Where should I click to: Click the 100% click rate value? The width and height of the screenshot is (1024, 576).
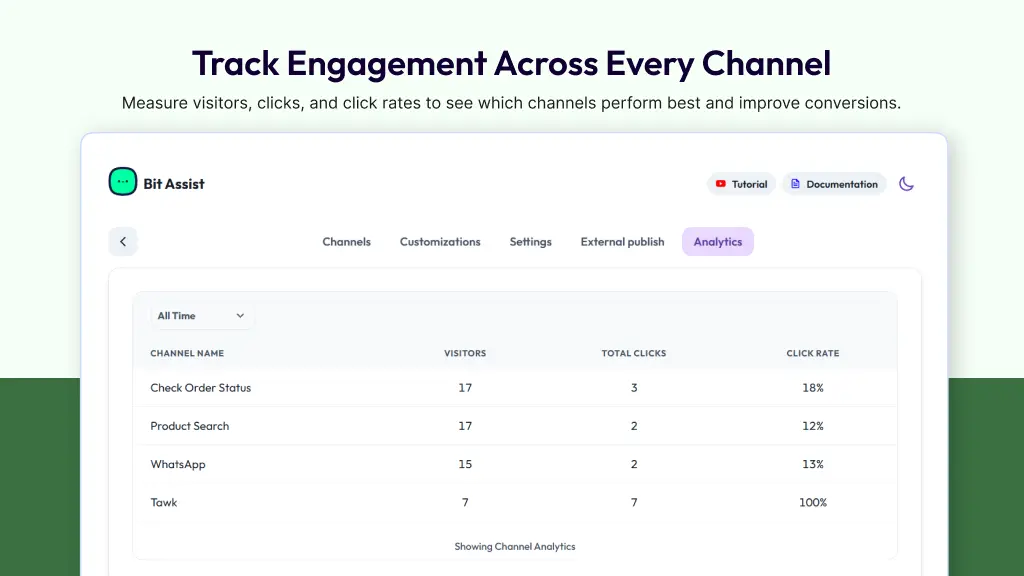tap(812, 502)
